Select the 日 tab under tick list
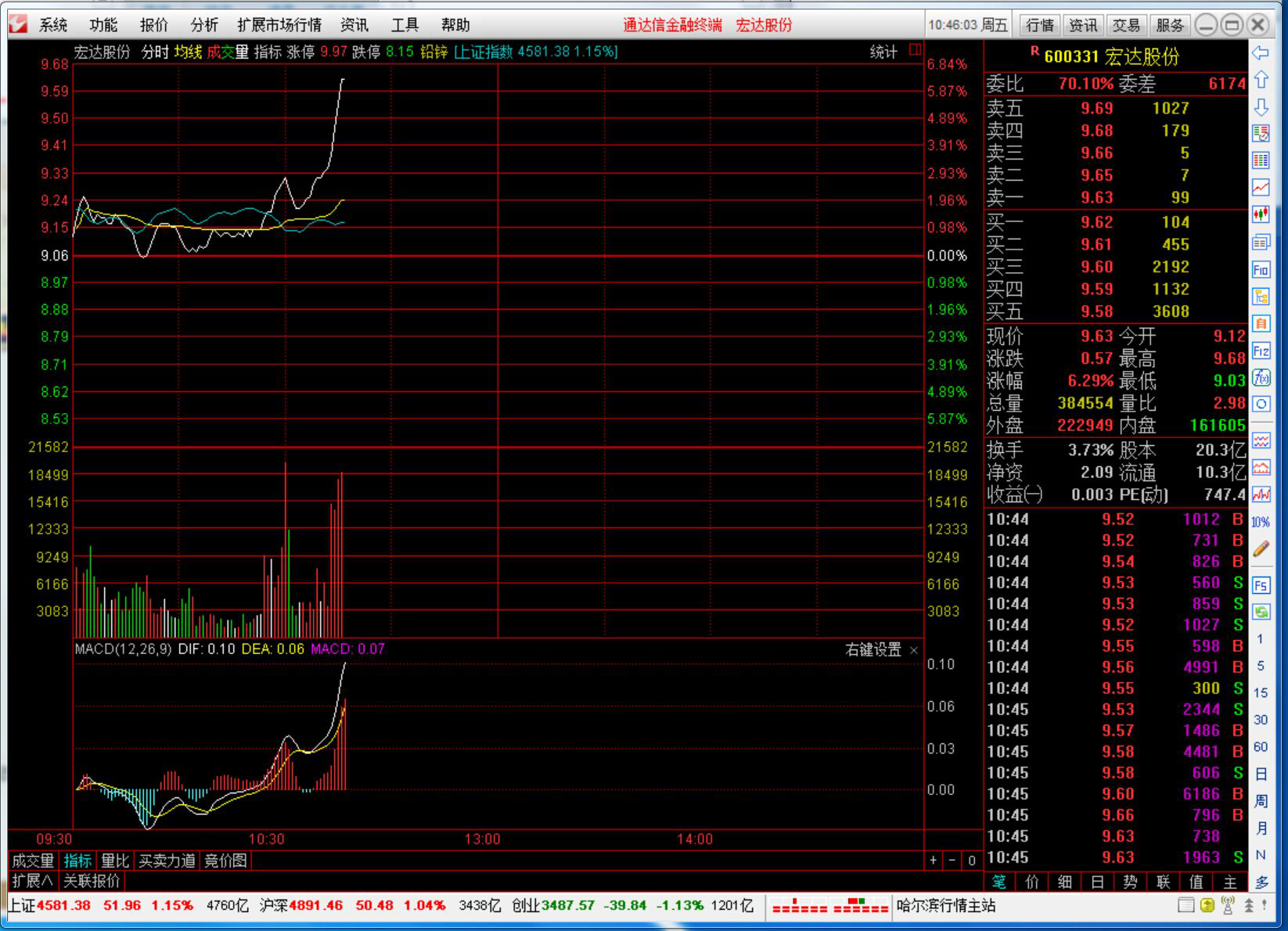This screenshot has width=1288, height=931. pyautogui.click(x=1097, y=882)
